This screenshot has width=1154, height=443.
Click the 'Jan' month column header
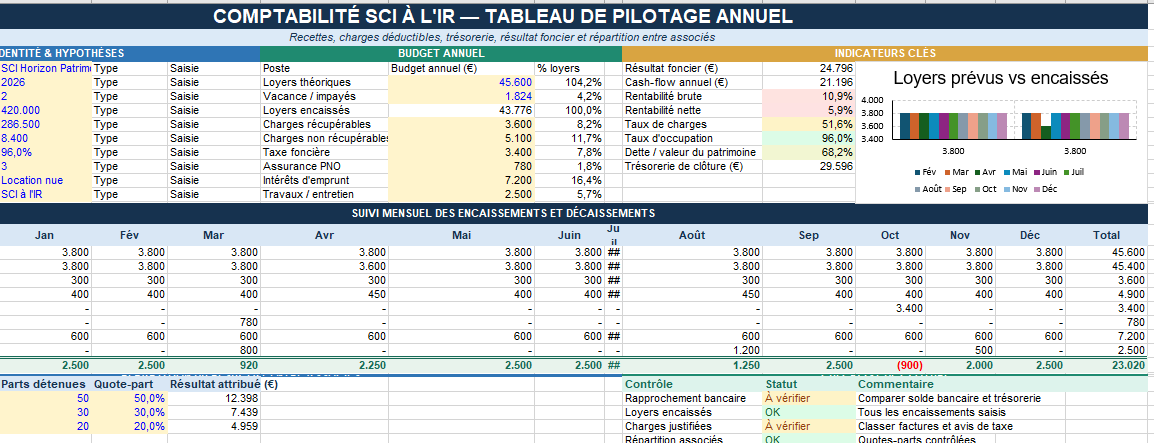pos(46,235)
